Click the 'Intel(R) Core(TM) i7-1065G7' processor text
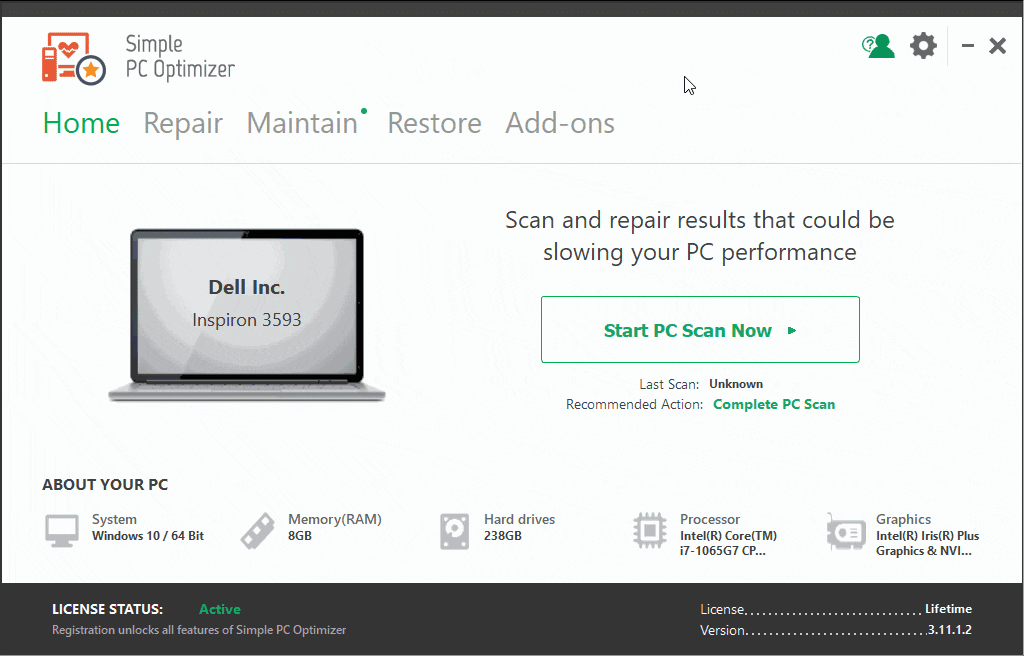The width and height of the screenshot is (1024, 656). 728,543
